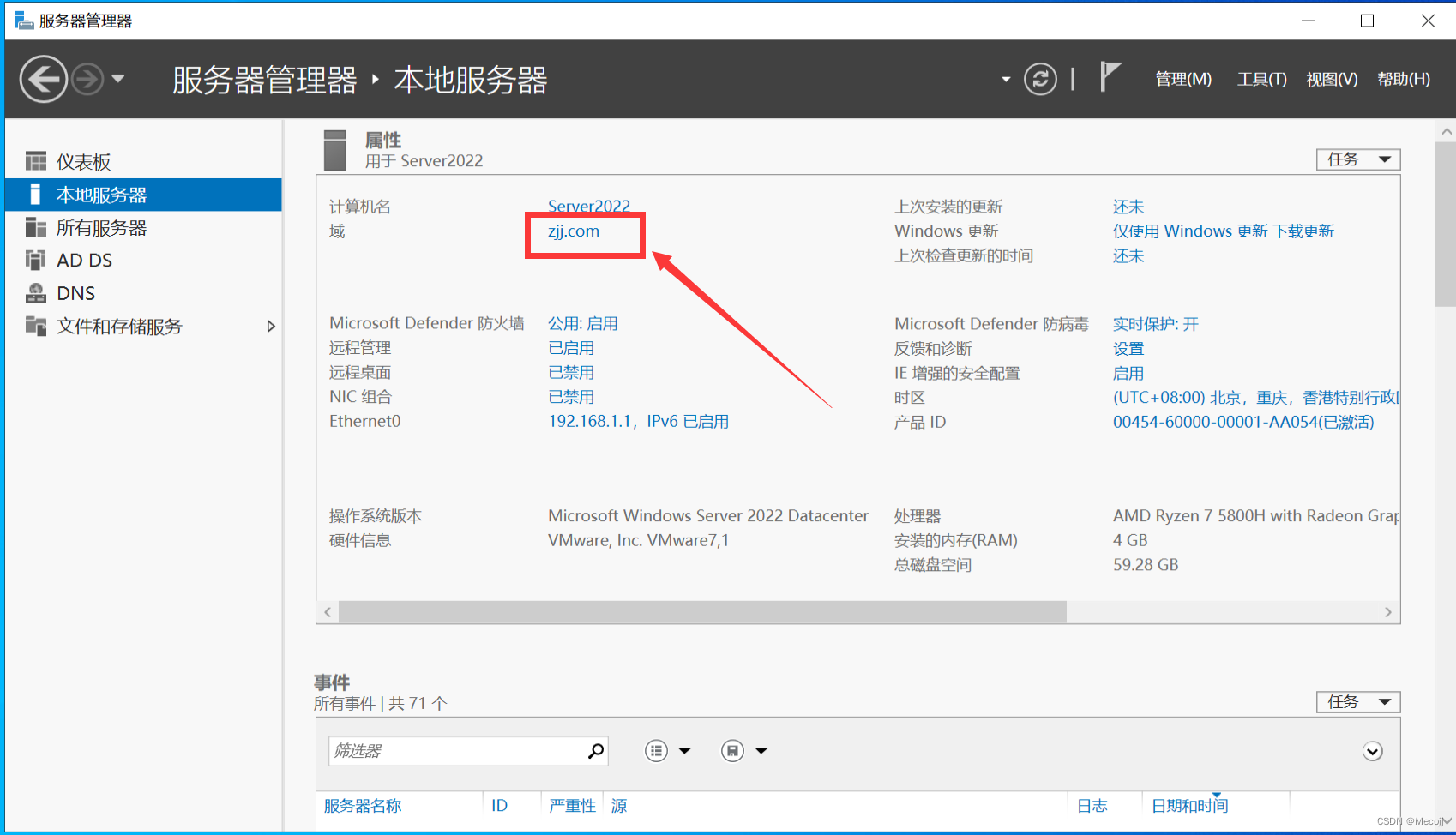Click the back navigation arrow

click(44, 80)
